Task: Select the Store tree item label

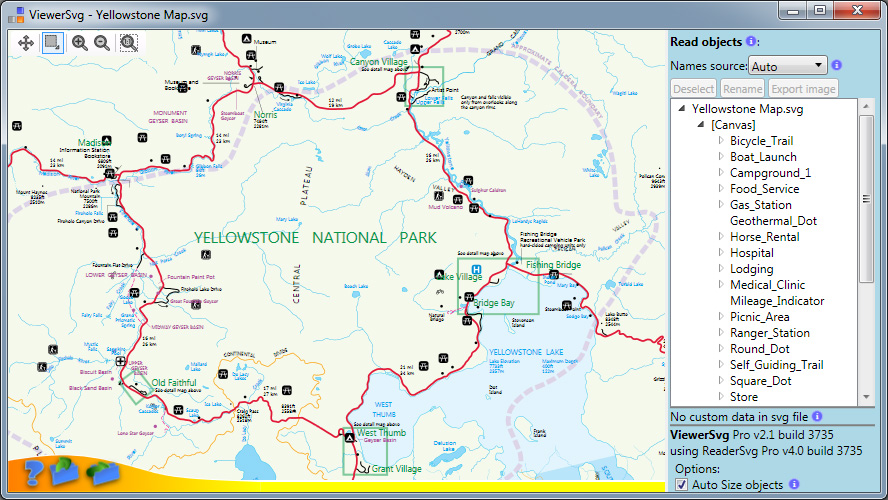Action: point(744,397)
